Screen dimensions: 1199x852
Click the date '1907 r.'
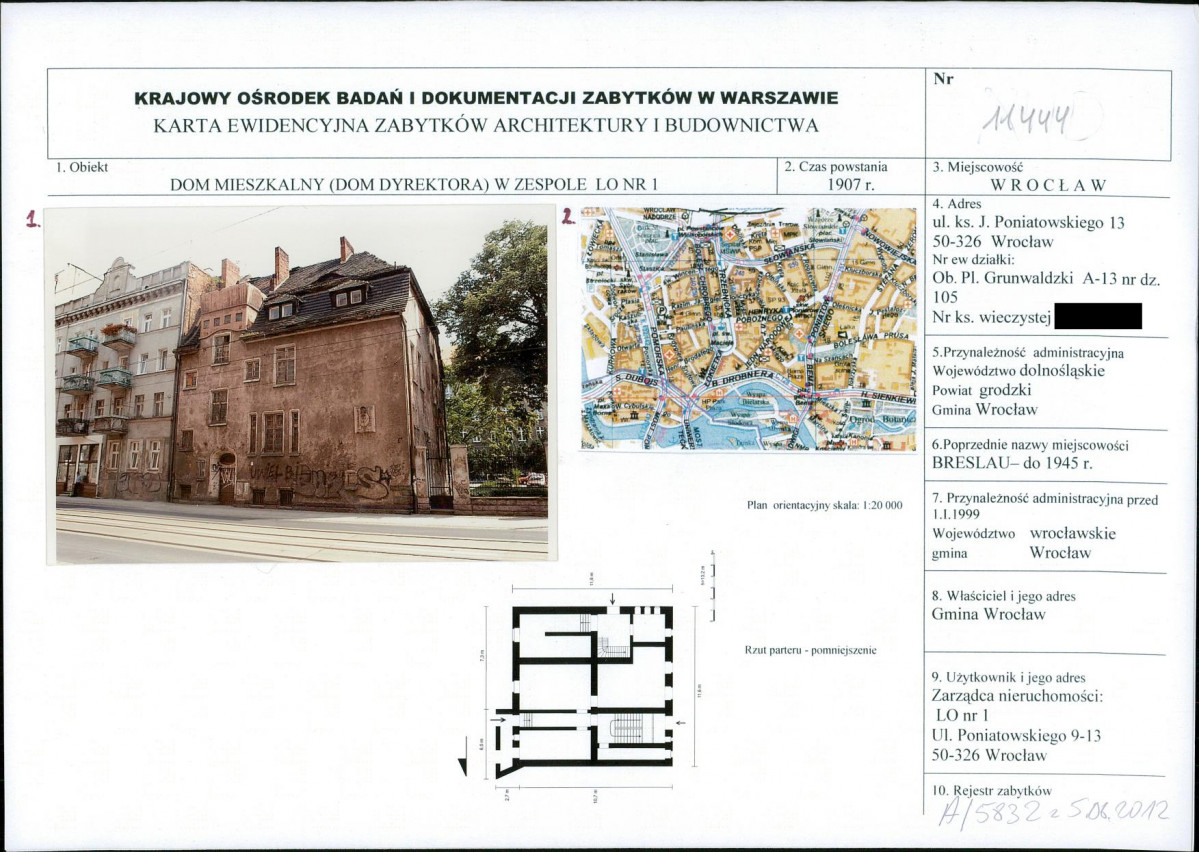coord(851,184)
